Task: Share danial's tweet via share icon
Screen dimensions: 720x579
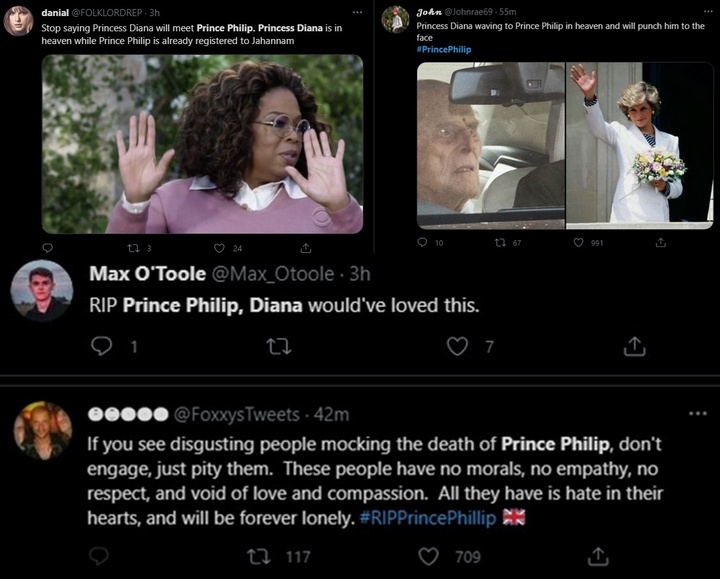Action: (x=306, y=248)
